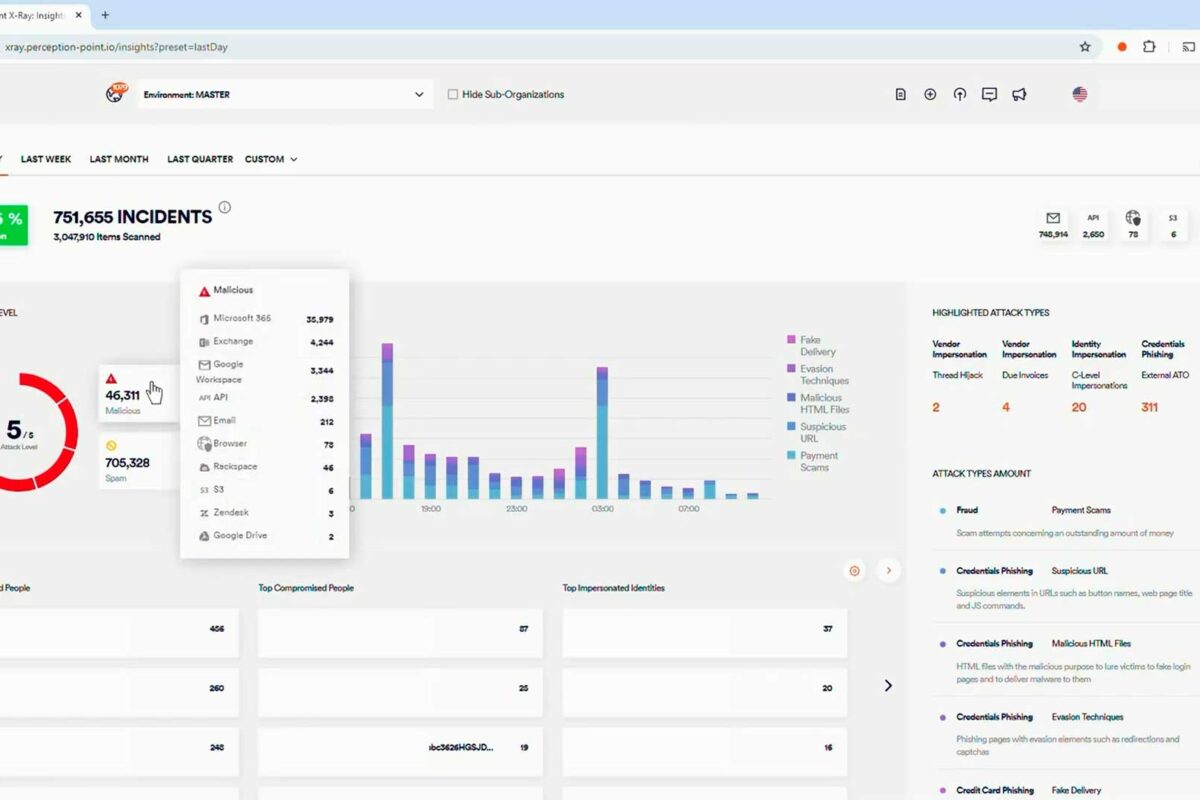This screenshot has height=800, width=1200.
Task: Click the Rackspace row showing 46
Action: pyautogui.click(x=265, y=467)
